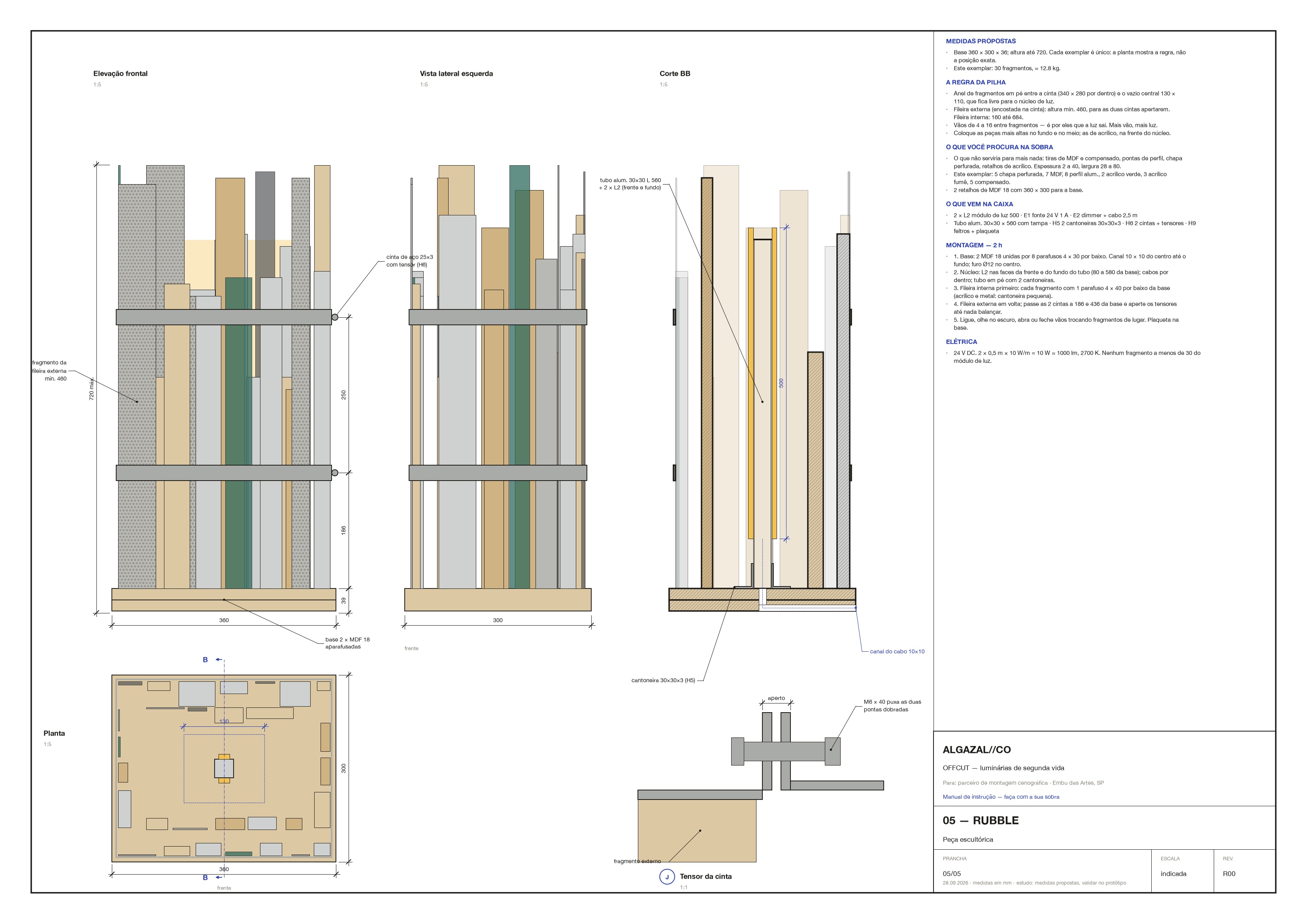This screenshot has width=1307, height=924.
Task: Click the '720 máx.' height dimension
Action: coord(92,389)
